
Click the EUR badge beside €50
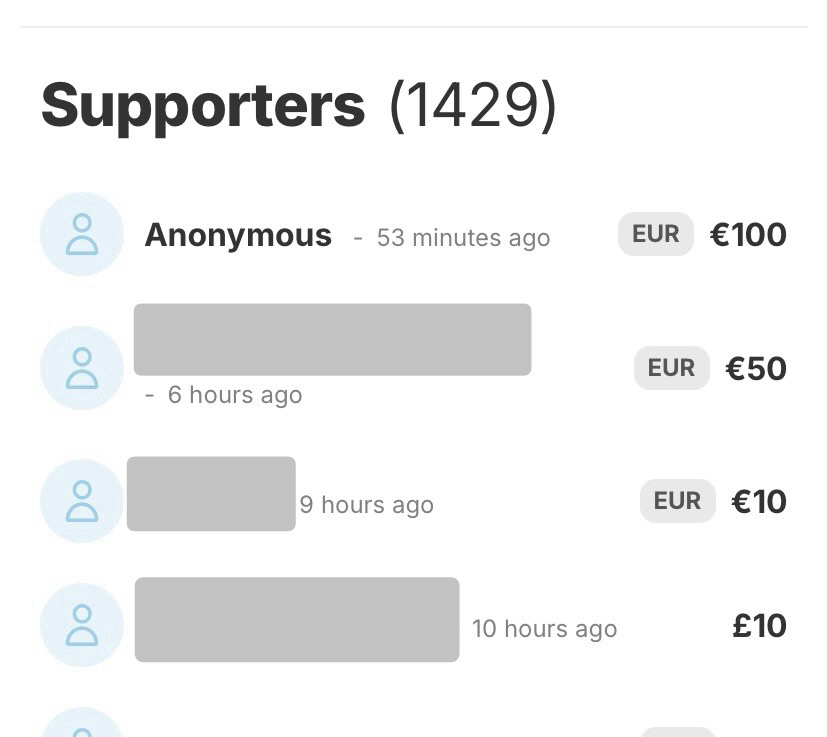671,368
